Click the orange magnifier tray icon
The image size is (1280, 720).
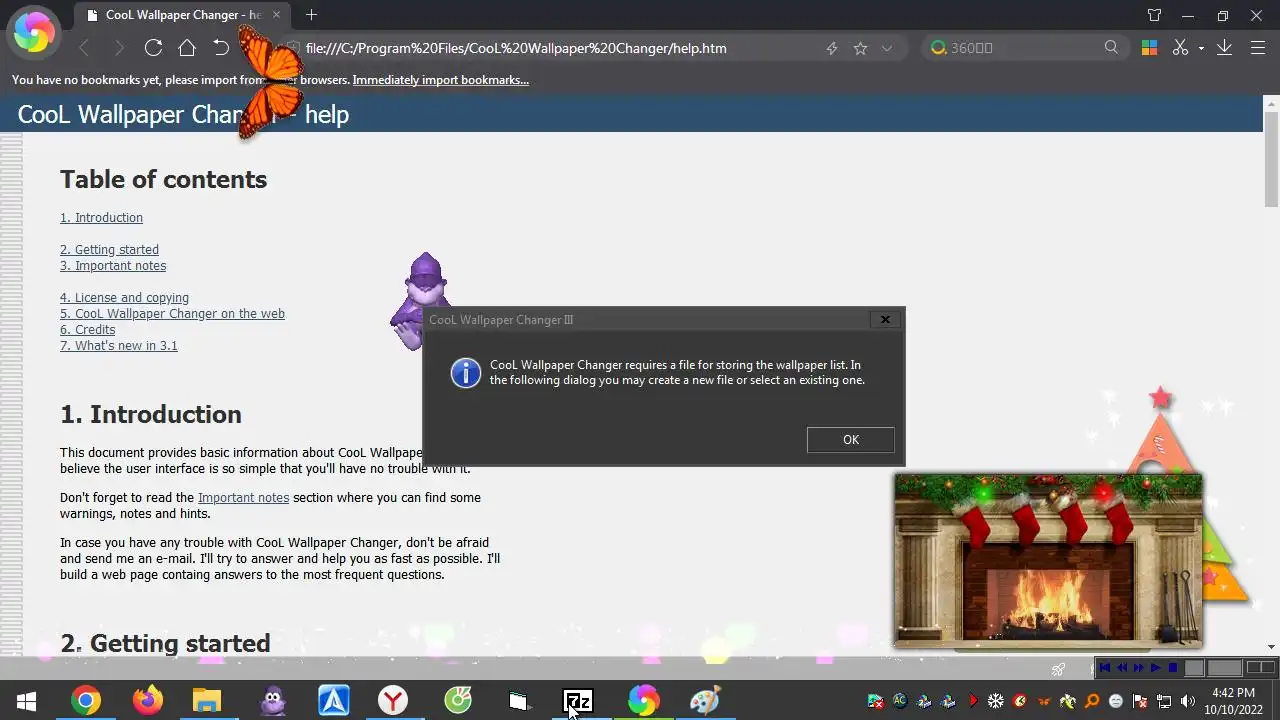coord(1092,701)
